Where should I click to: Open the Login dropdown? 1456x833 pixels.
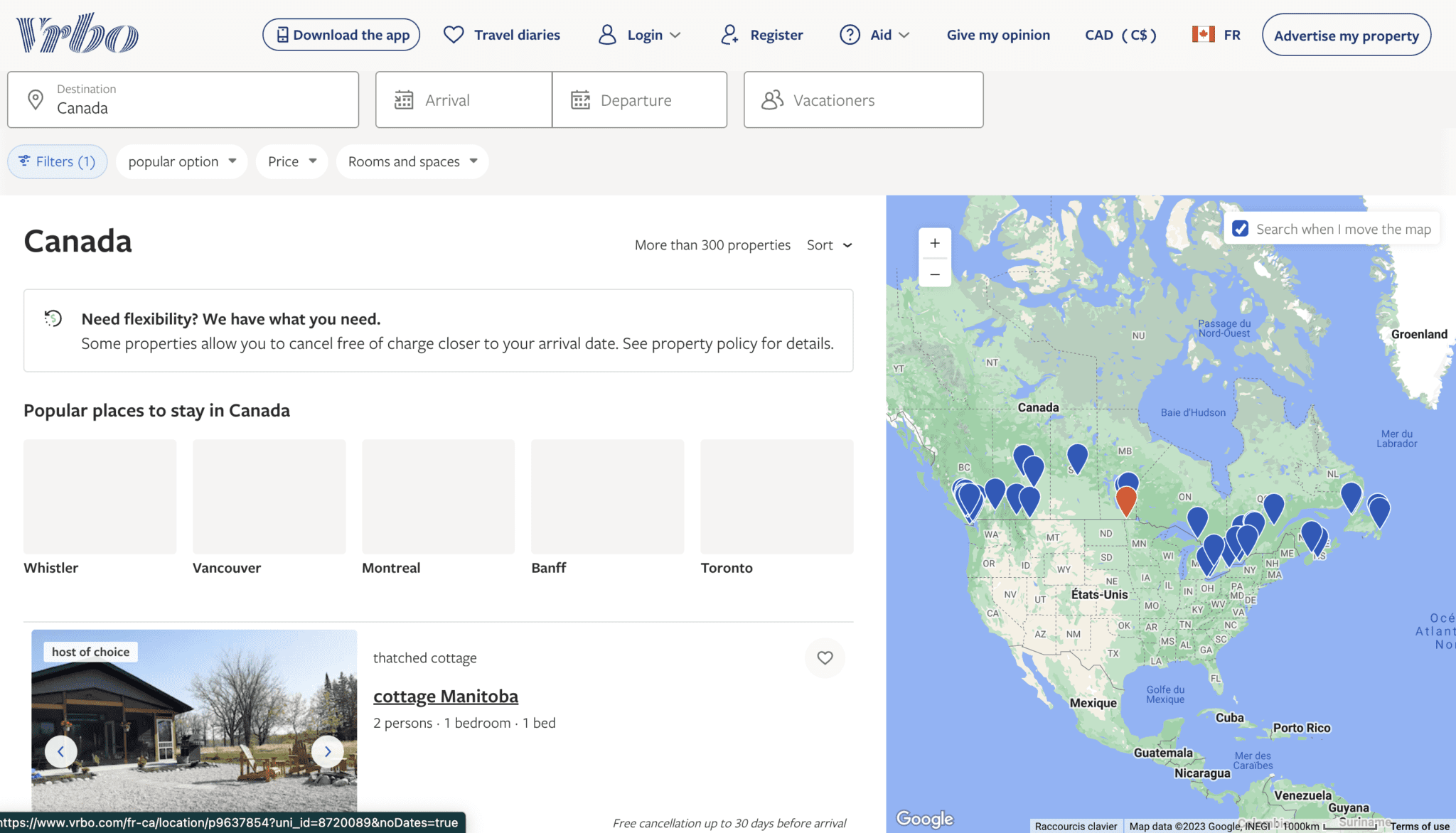tap(640, 35)
